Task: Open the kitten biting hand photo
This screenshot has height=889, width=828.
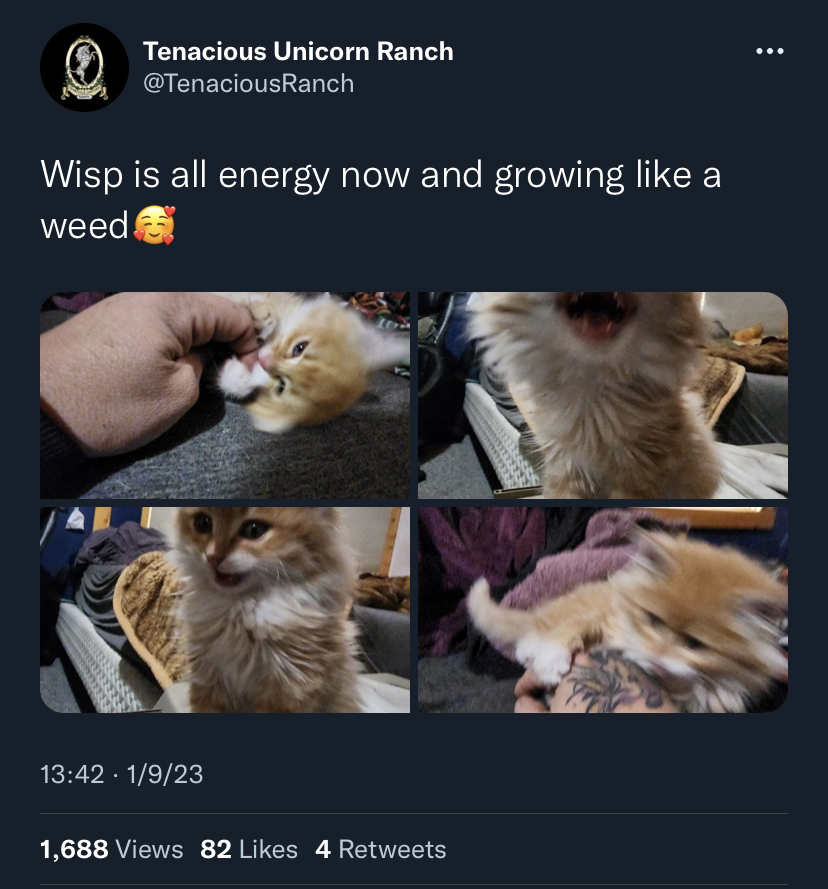Action: coord(225,395)
